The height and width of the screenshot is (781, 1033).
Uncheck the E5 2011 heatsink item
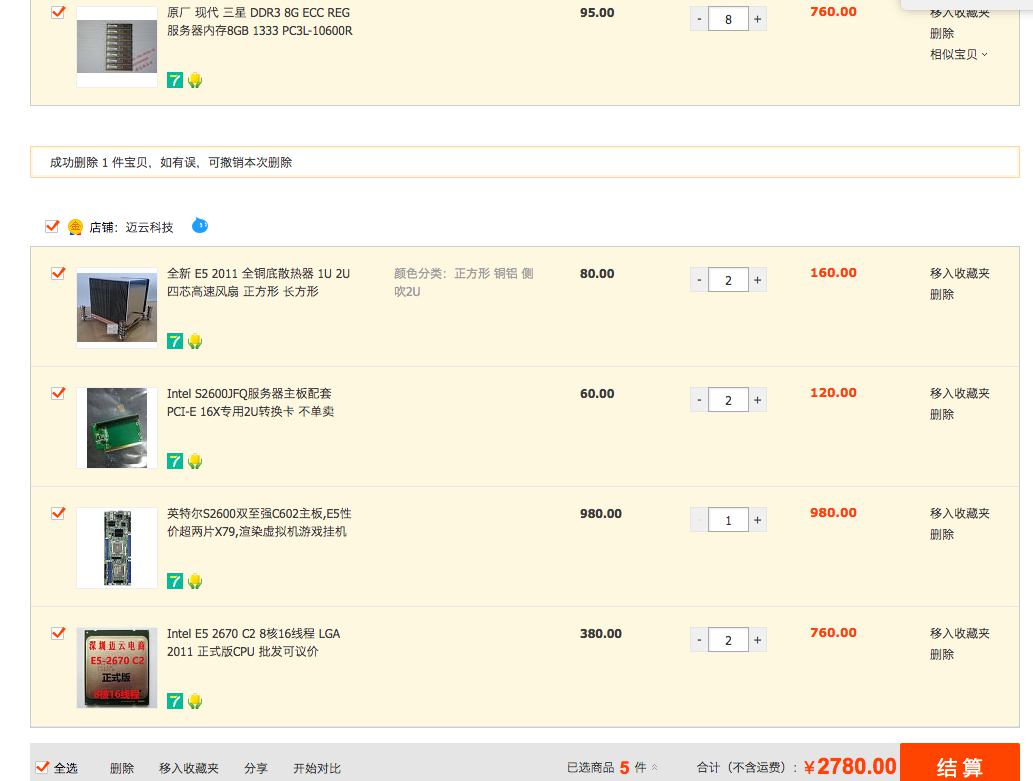tap(58, 273)
